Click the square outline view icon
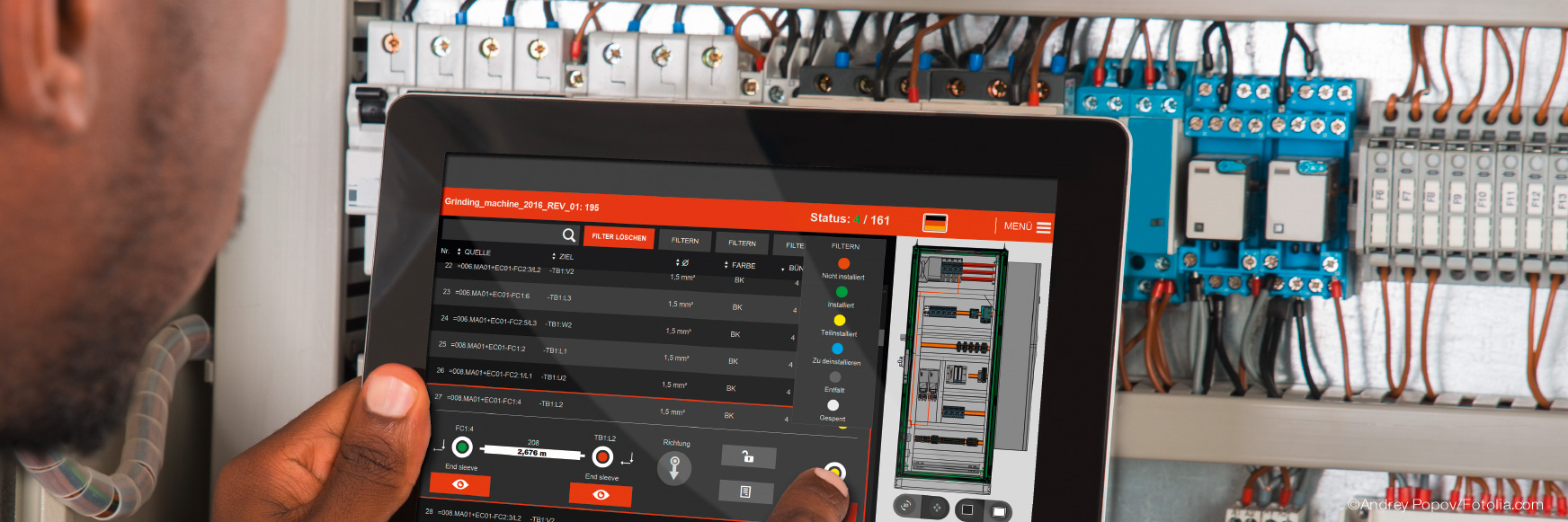The width and height of the screenshot is (1568, 522). [x=967, y=509]
